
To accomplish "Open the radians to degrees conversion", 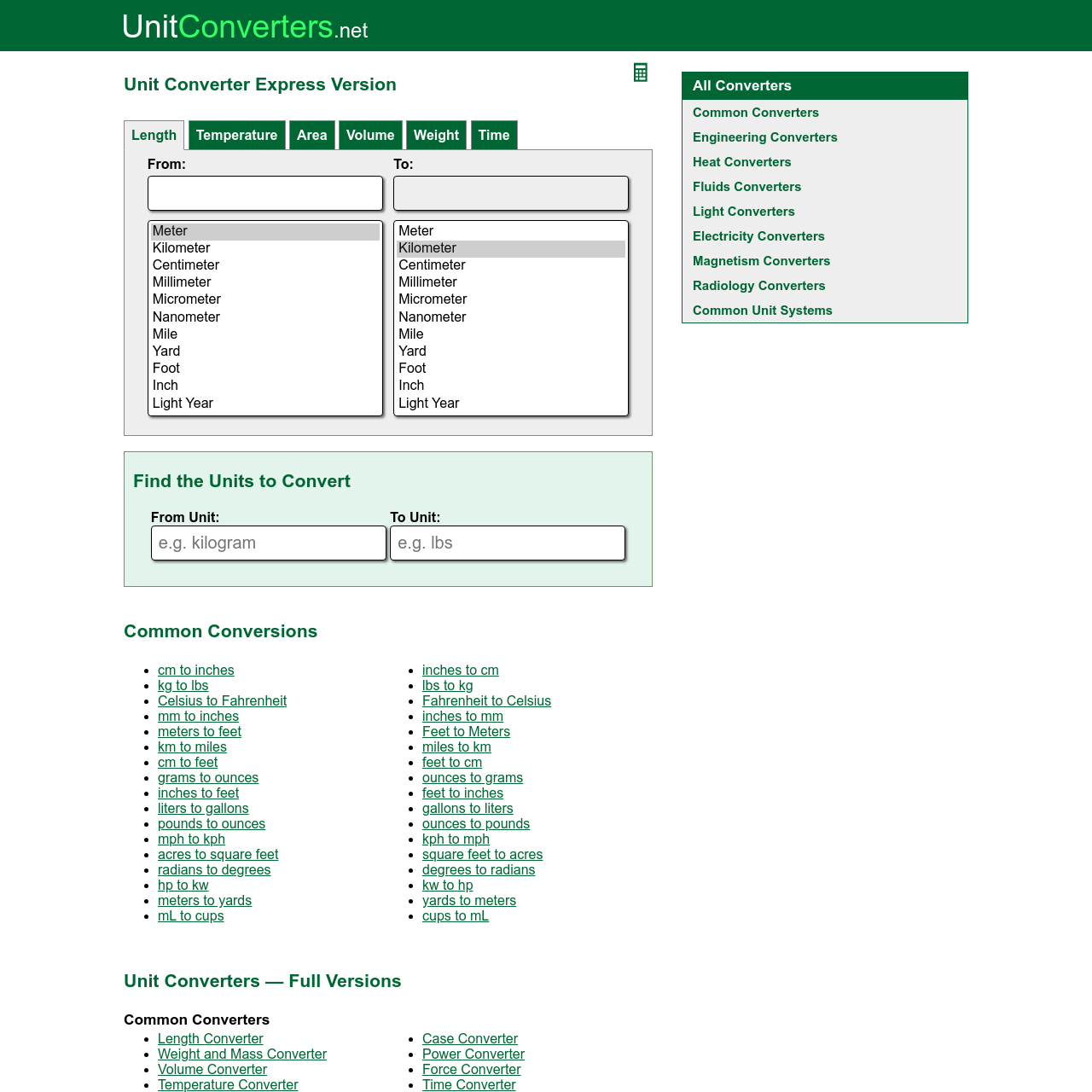I will (214, 870).
